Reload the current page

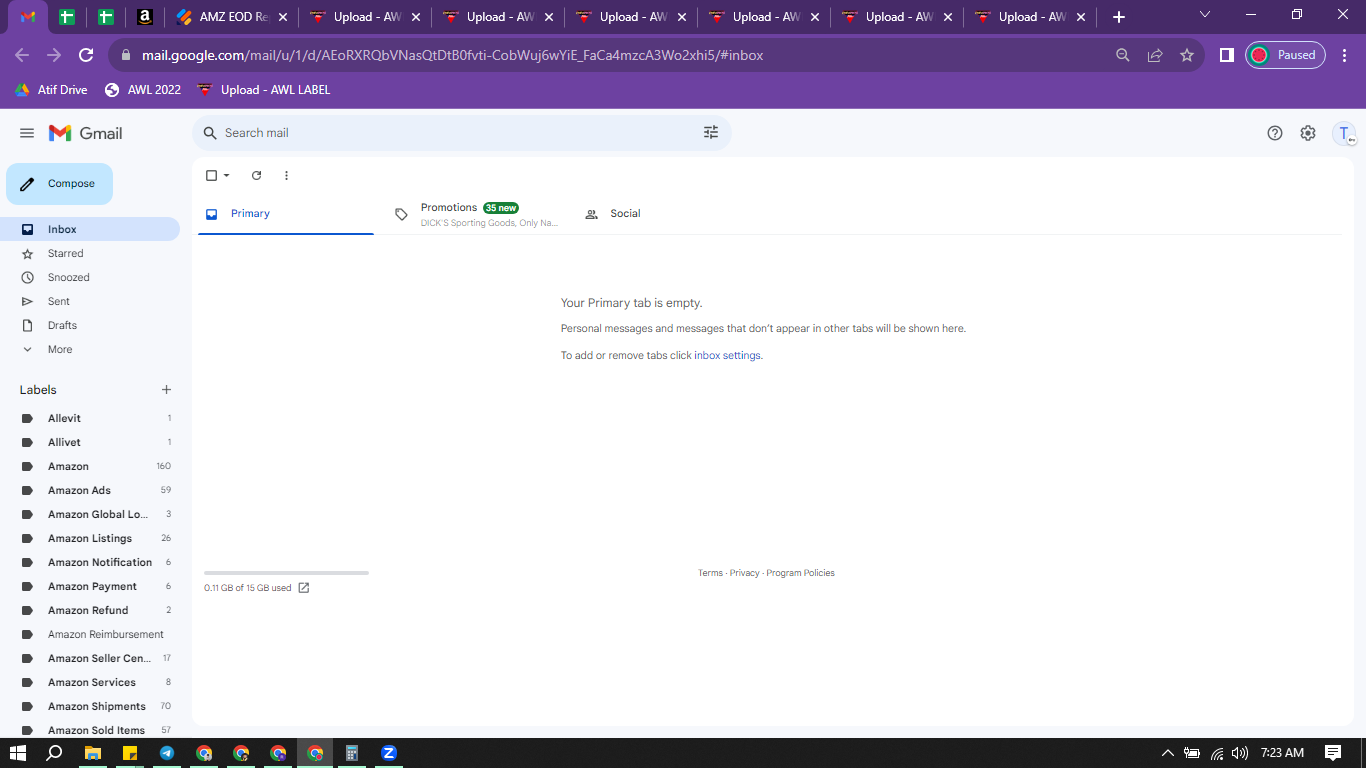[86, 55]
